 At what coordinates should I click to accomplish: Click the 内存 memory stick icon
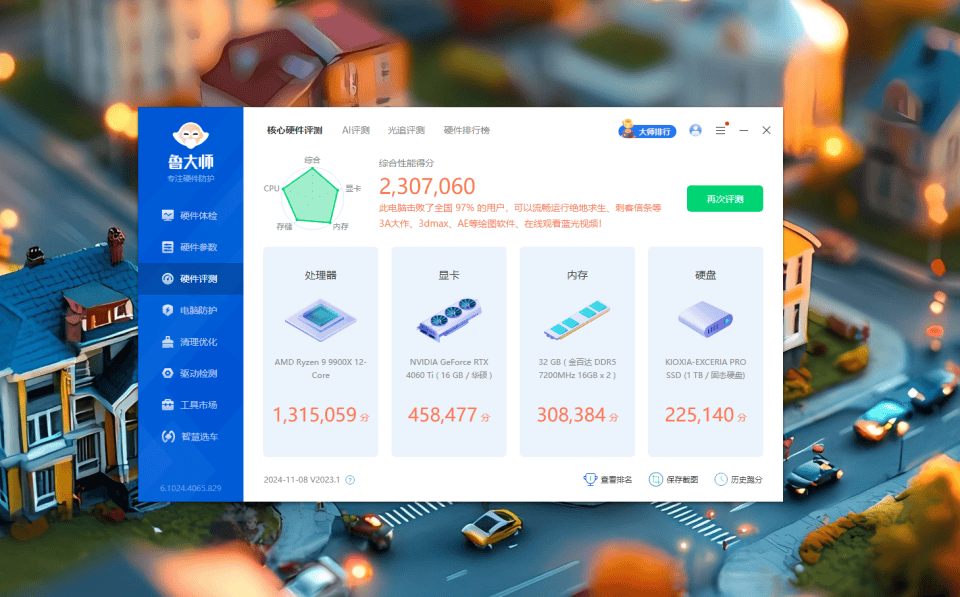point(577,319)
